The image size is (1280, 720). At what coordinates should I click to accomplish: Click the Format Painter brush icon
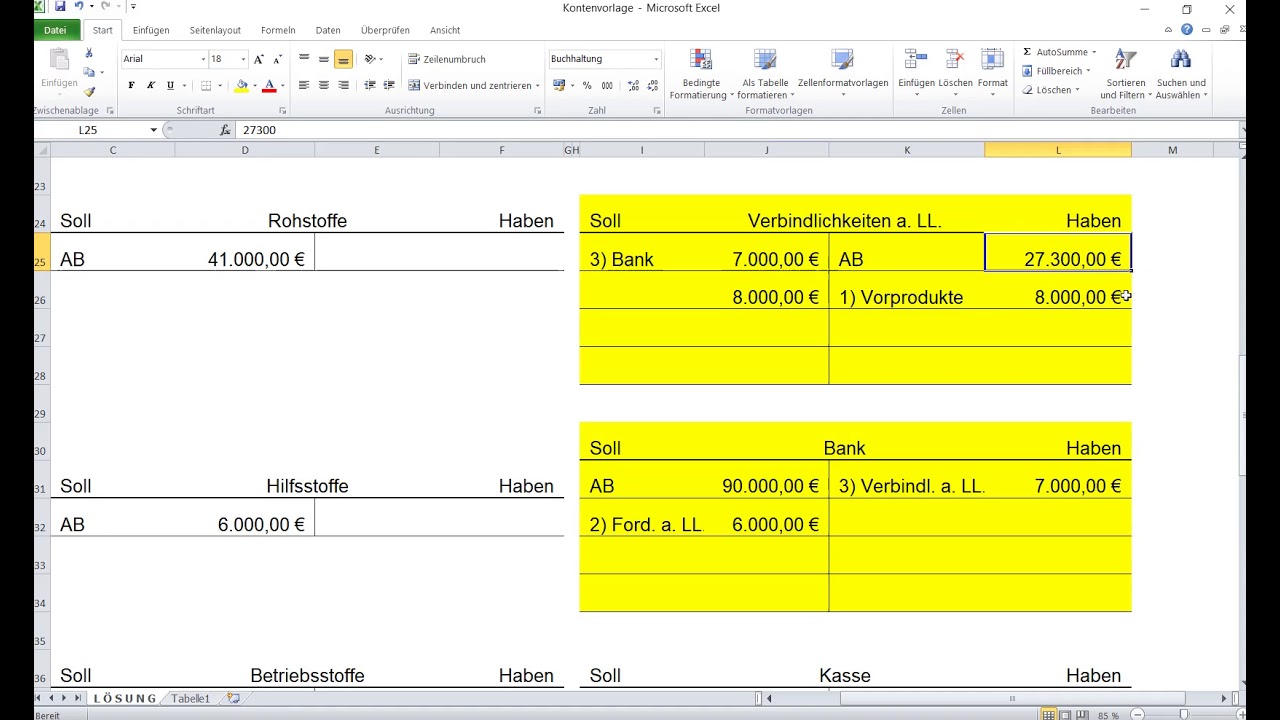(x=89, y=91)
